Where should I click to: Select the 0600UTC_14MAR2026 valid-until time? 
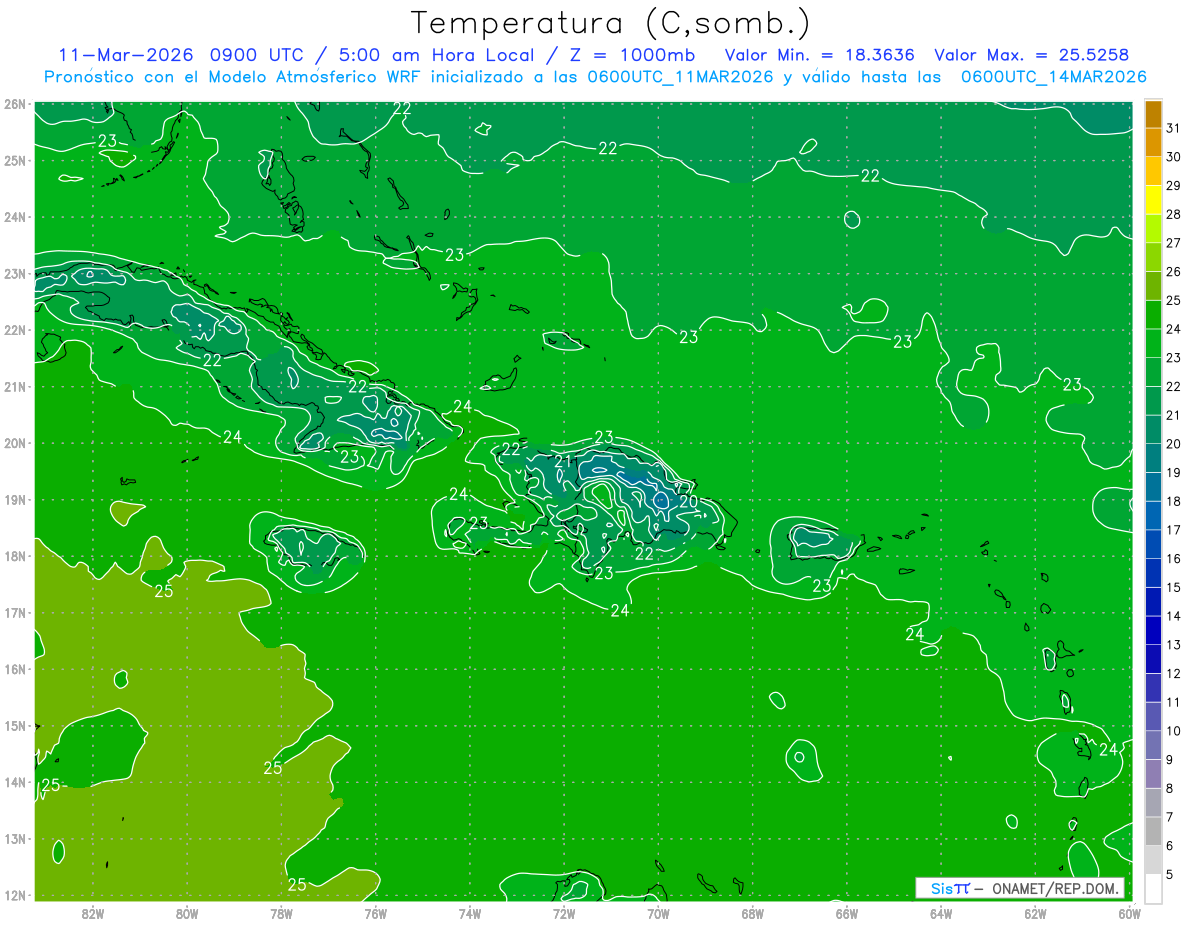pos(1053,77)
